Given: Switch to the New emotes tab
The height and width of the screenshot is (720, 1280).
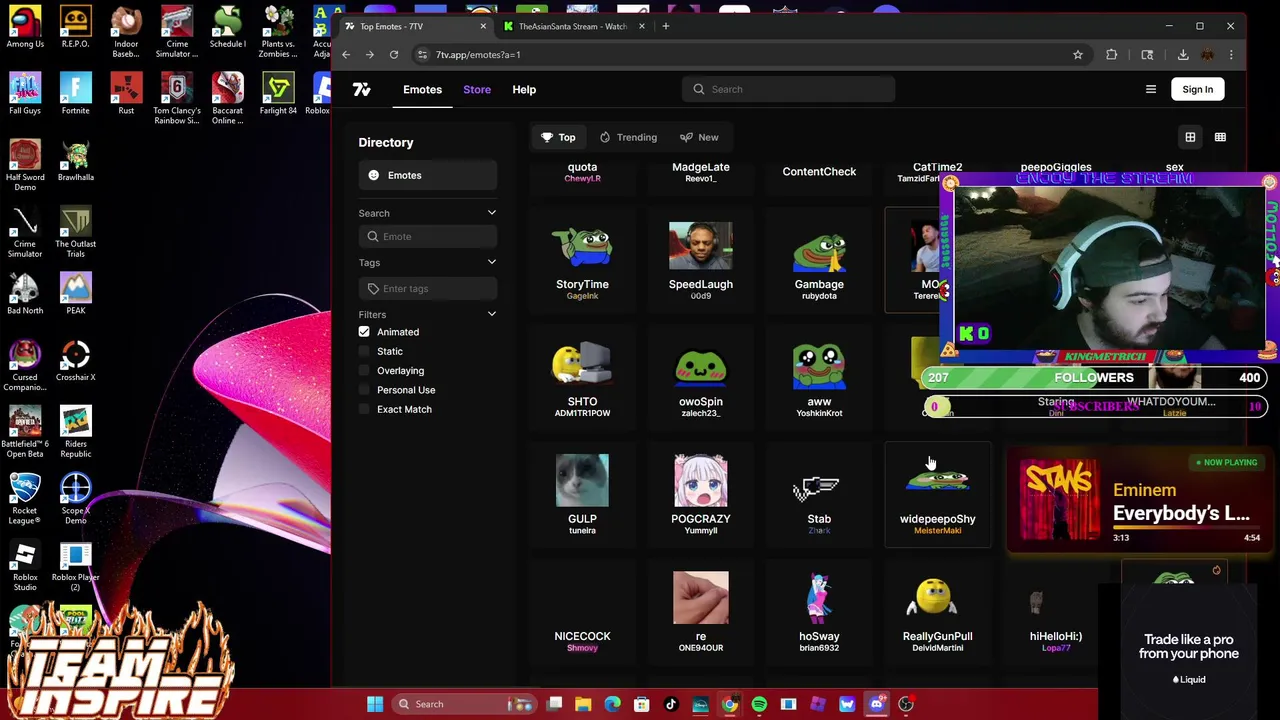Looking at the screenshot, I should point(698,137).
